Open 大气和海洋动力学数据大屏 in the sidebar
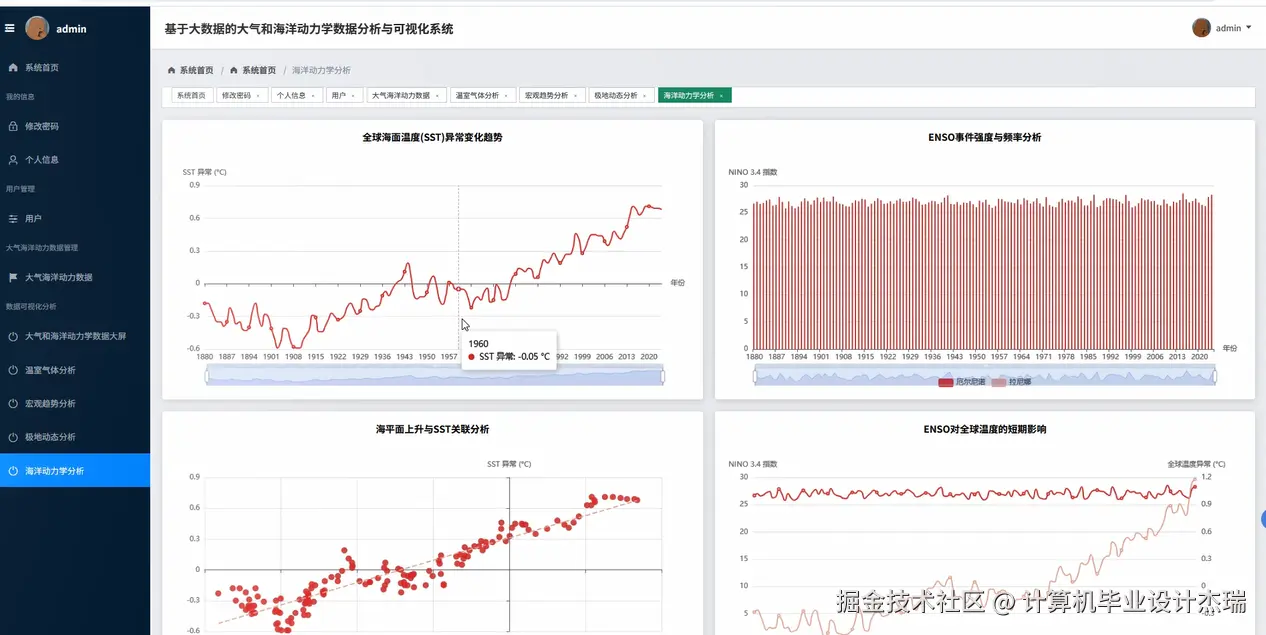Viewport: 1266px width, 635px height. coord(75,336)
